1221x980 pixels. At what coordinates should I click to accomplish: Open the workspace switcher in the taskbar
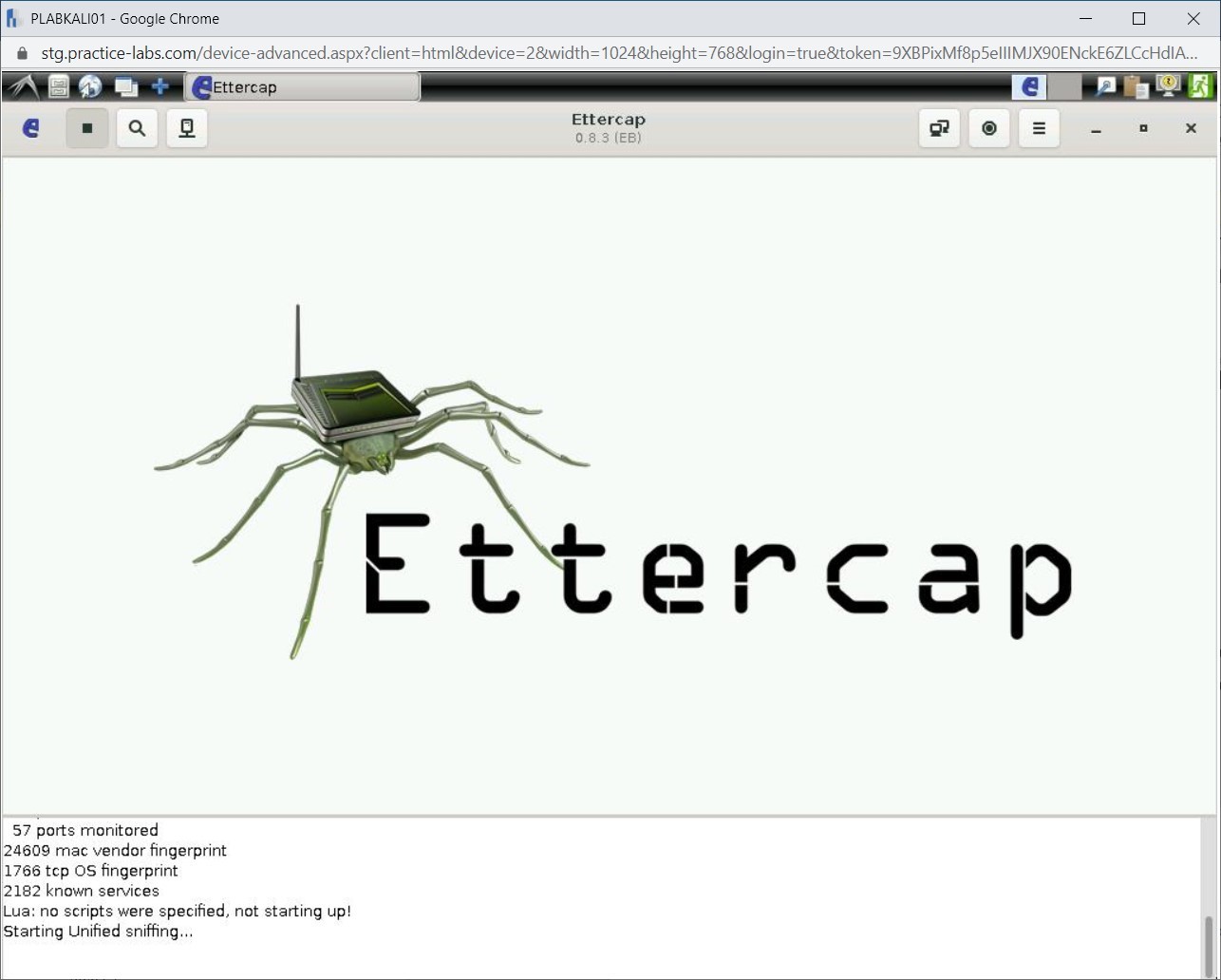(126, 85)
